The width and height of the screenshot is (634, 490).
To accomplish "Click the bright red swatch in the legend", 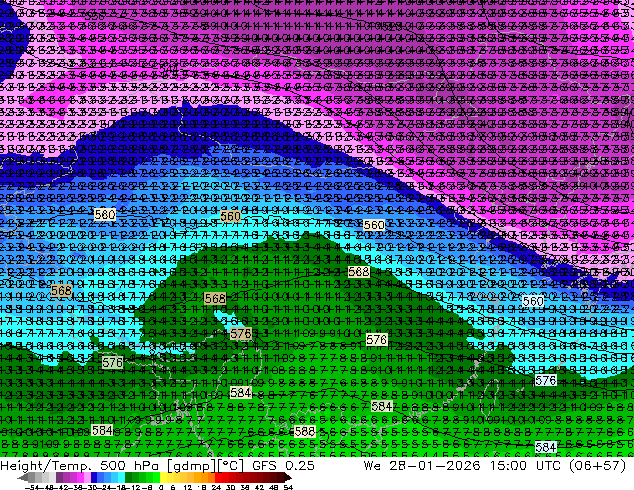I will 218,478.
